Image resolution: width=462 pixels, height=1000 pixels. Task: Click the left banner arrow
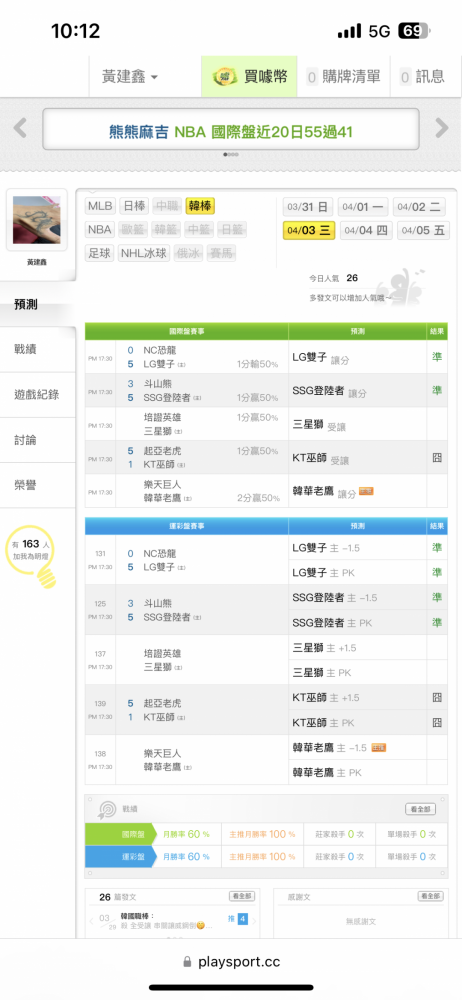pos(20,128)
